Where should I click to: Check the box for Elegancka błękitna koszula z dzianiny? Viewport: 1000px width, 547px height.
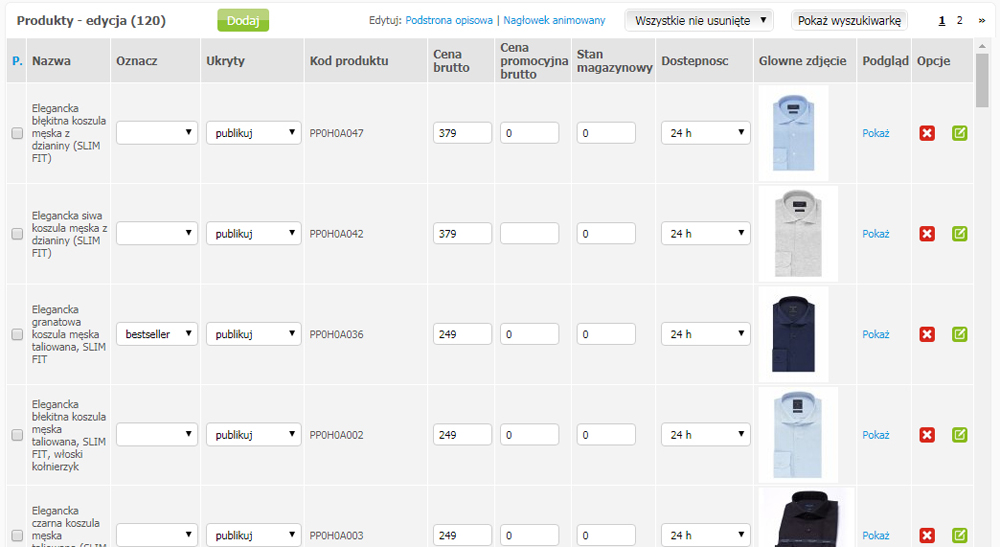(17, 133)
